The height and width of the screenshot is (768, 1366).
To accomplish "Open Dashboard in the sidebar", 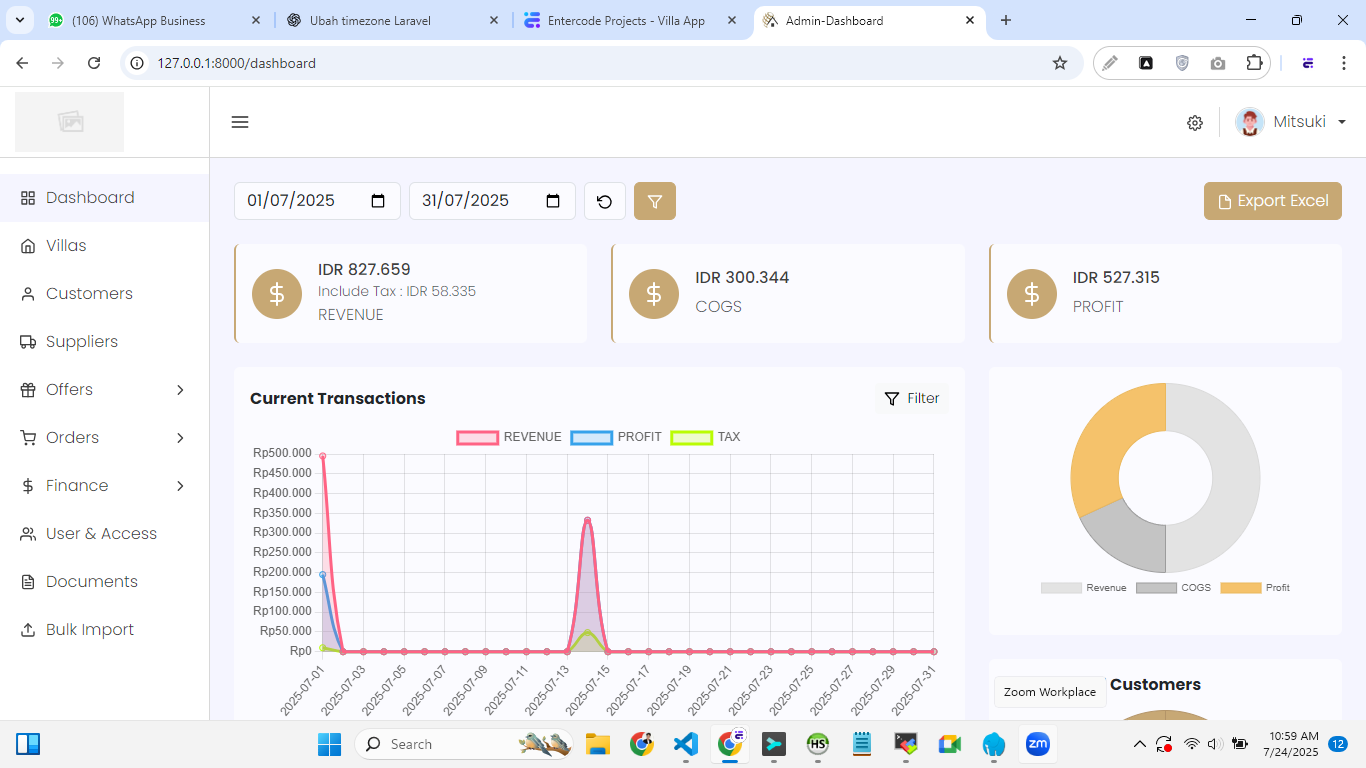I will click(x=104, y=198).
